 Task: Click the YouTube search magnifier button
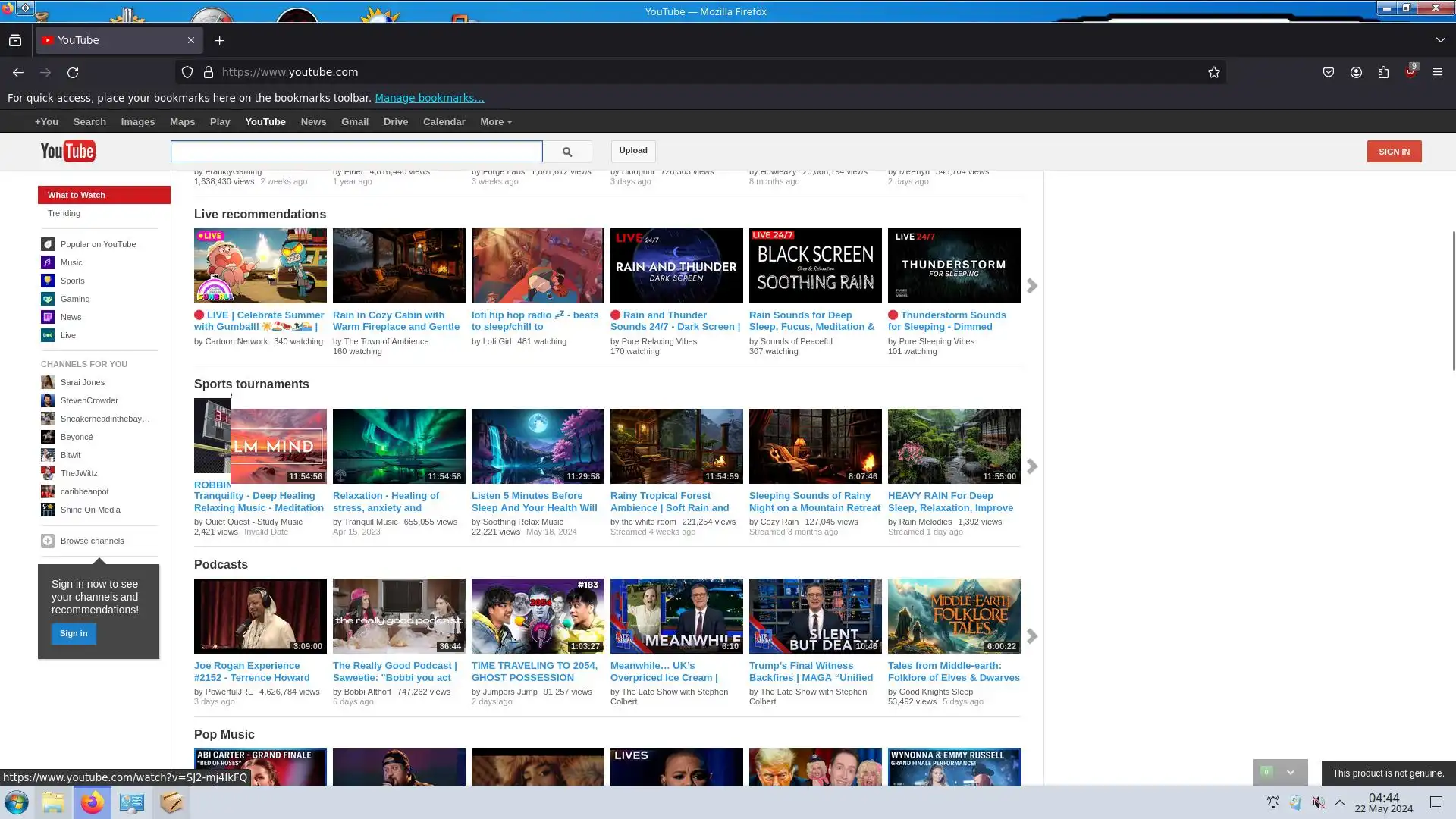[566, 152]
